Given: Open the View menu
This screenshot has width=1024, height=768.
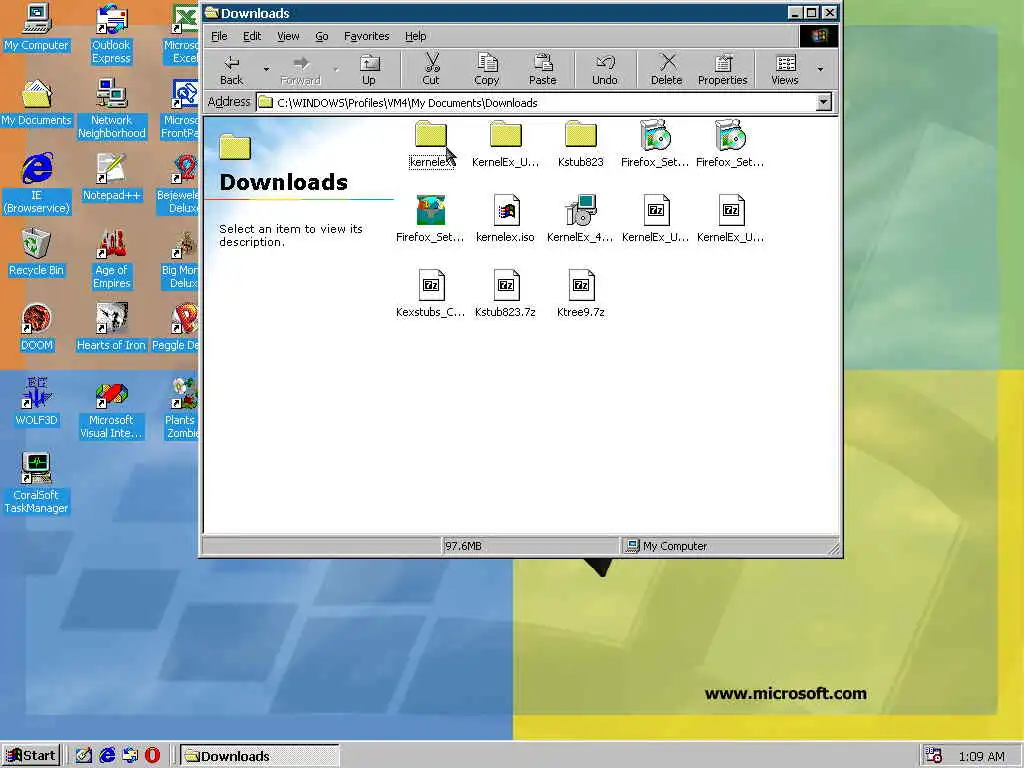Looking at the screenshot, I should pos(288,36).
